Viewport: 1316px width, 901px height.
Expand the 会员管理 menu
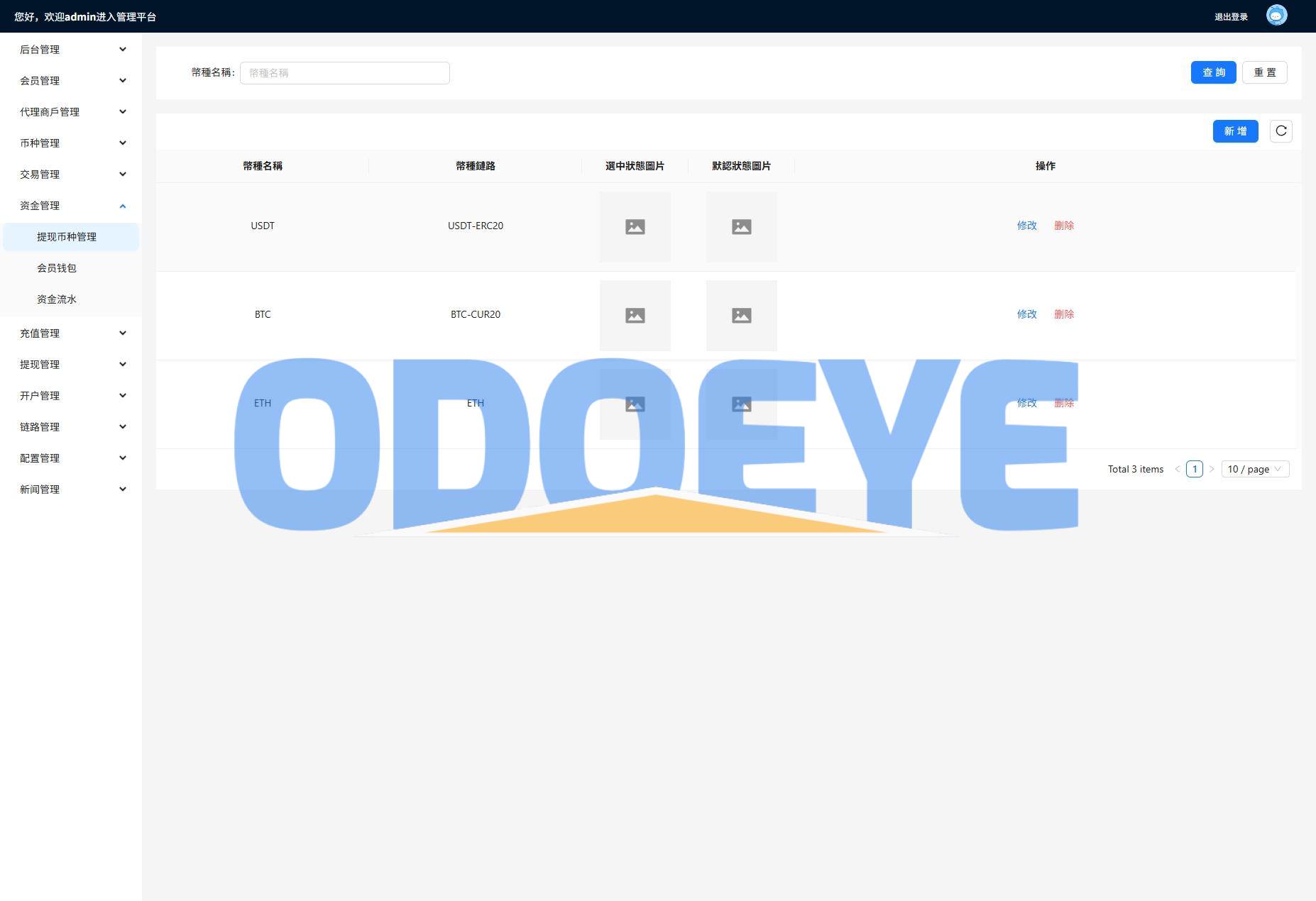(71, 81)
